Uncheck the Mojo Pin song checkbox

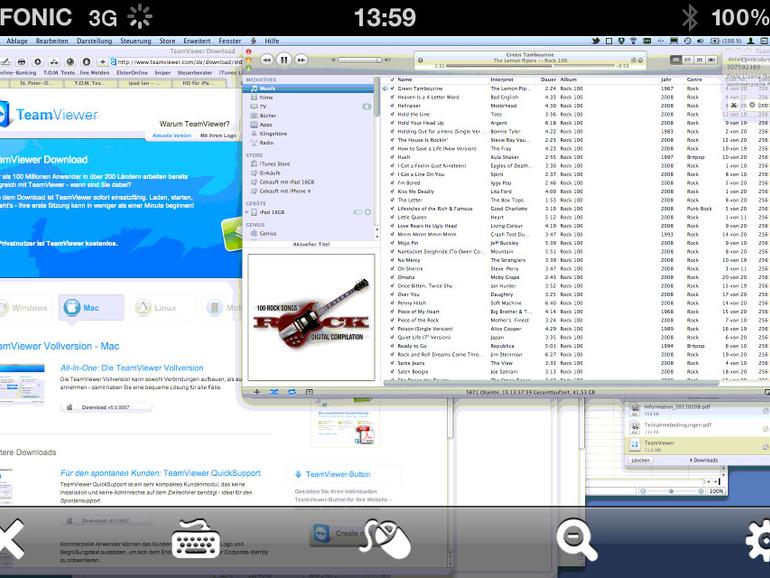point(392,243)
